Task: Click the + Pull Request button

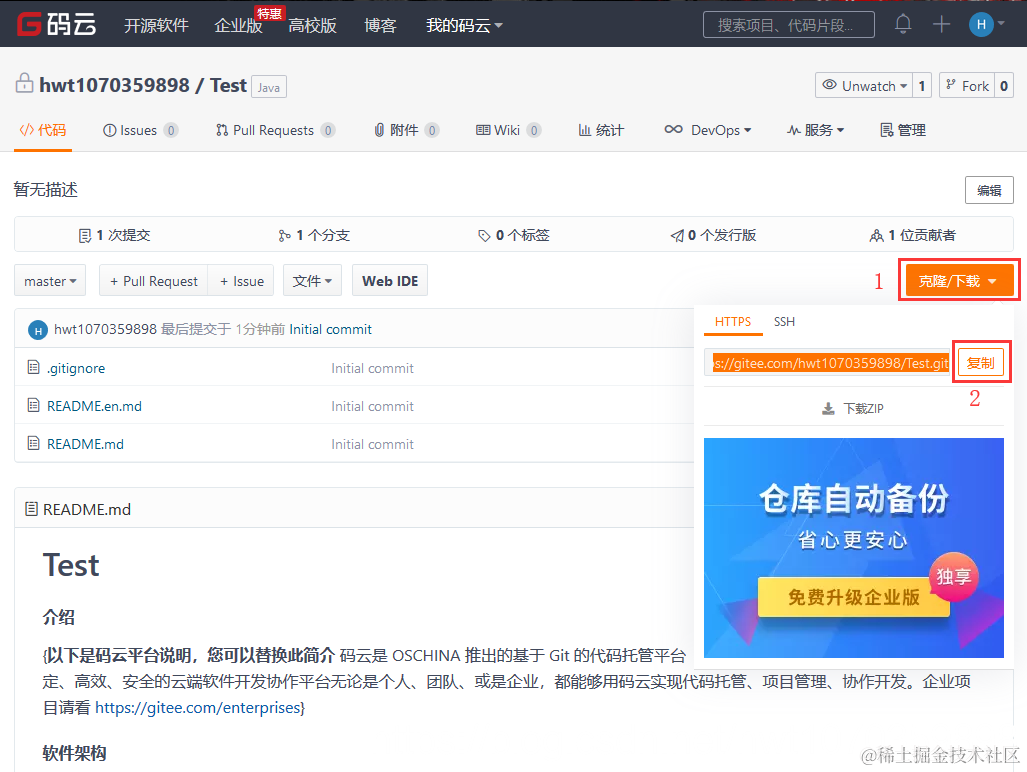Action: click(153, 281)
